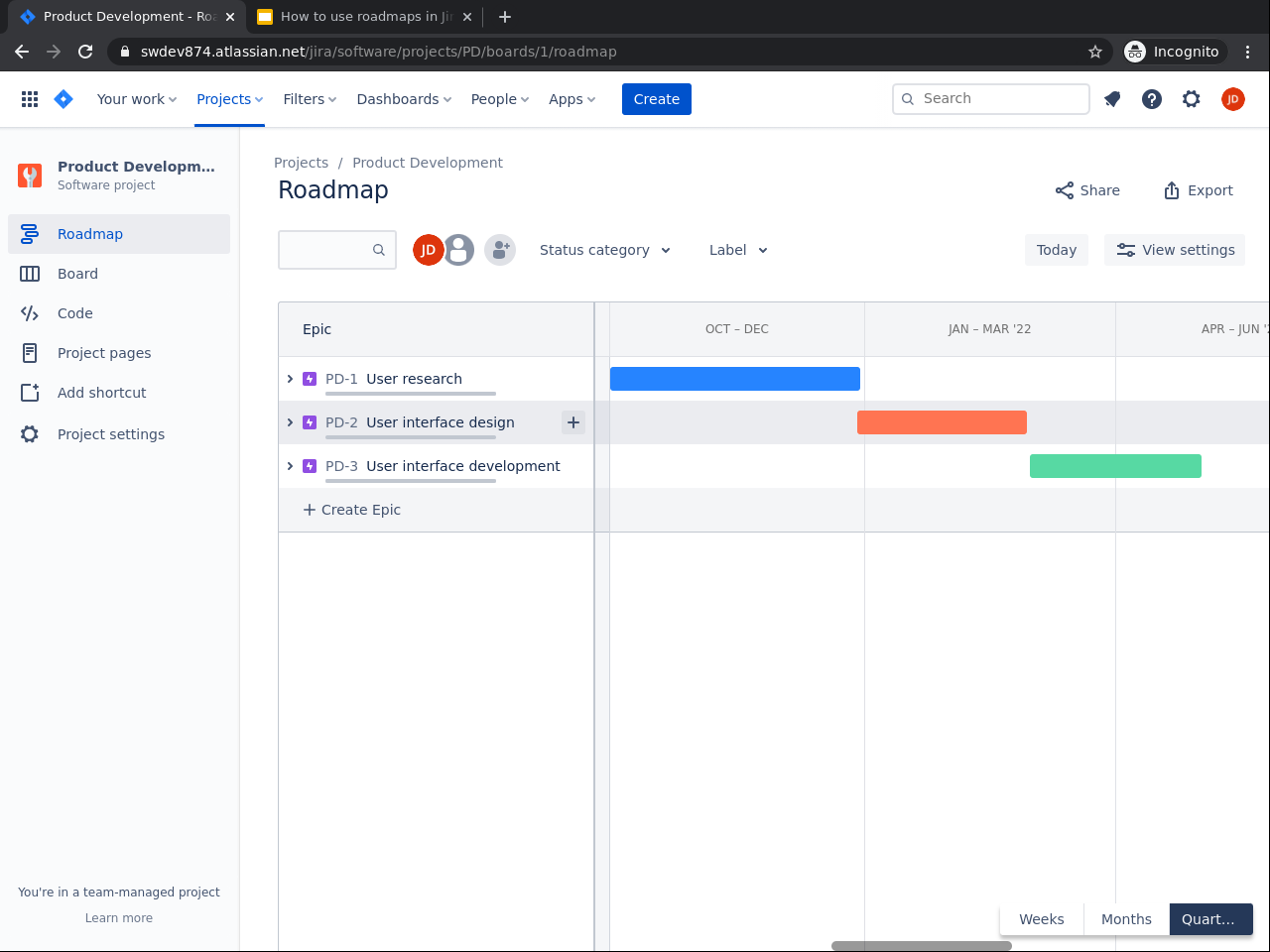This screenshot has width=1270, height=952.
Task: Select the Quarters timeline view
Action: tap(1209, 919)
